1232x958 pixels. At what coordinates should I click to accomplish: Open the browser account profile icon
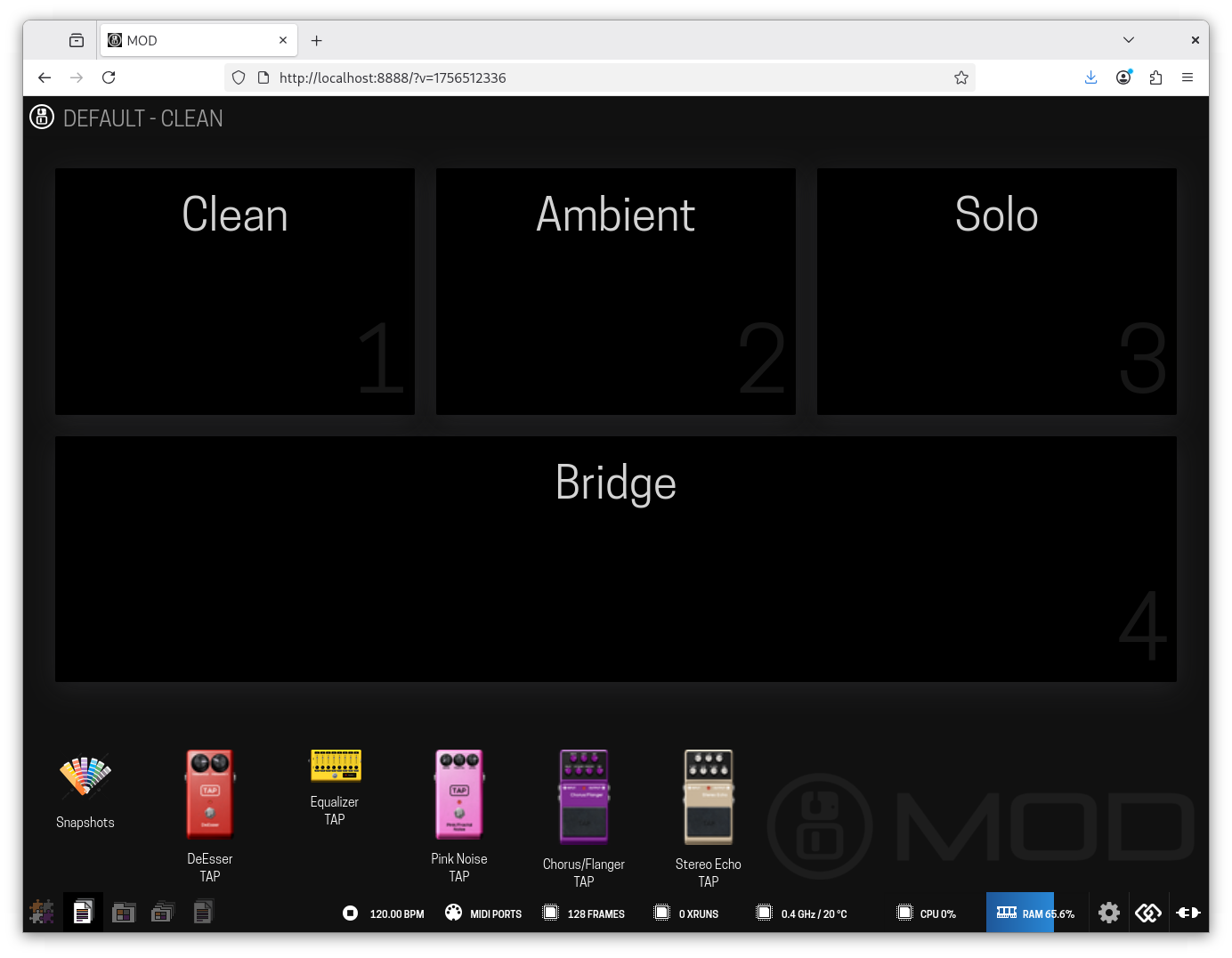1123,77
